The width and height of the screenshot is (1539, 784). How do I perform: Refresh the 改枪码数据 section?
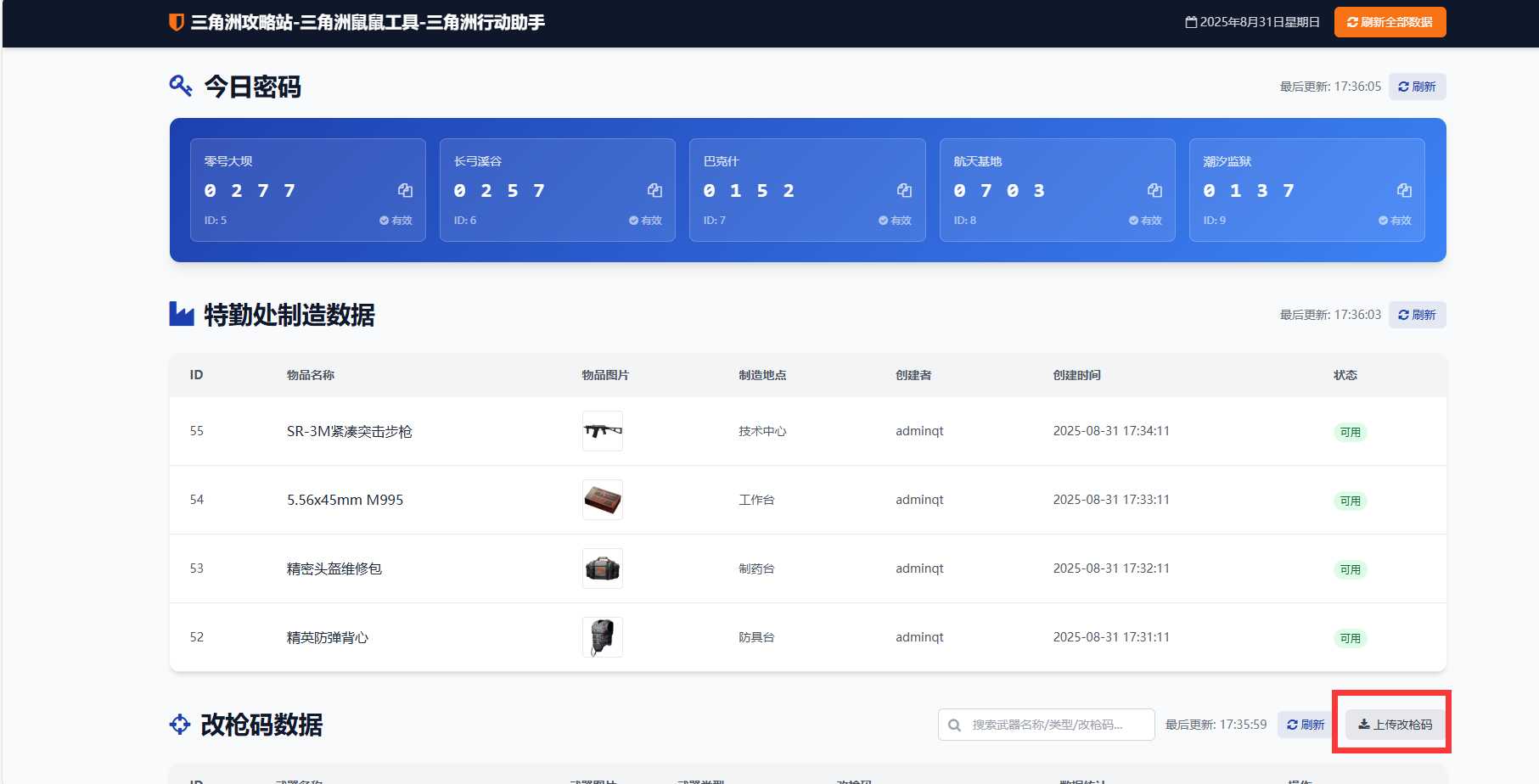tap(1305, 725)
